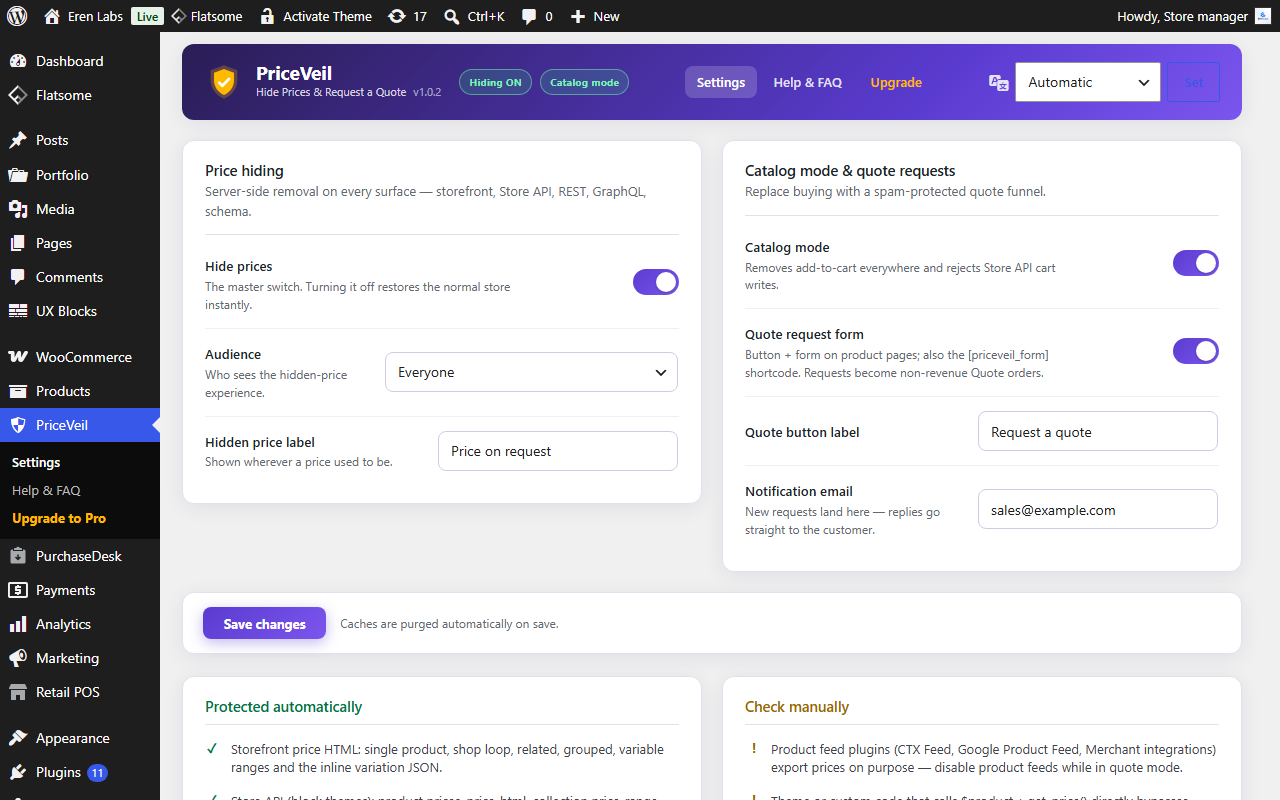Click the Notification email input field
This screenshot has height=800, width=1280.
click(x=1098, y=509)
